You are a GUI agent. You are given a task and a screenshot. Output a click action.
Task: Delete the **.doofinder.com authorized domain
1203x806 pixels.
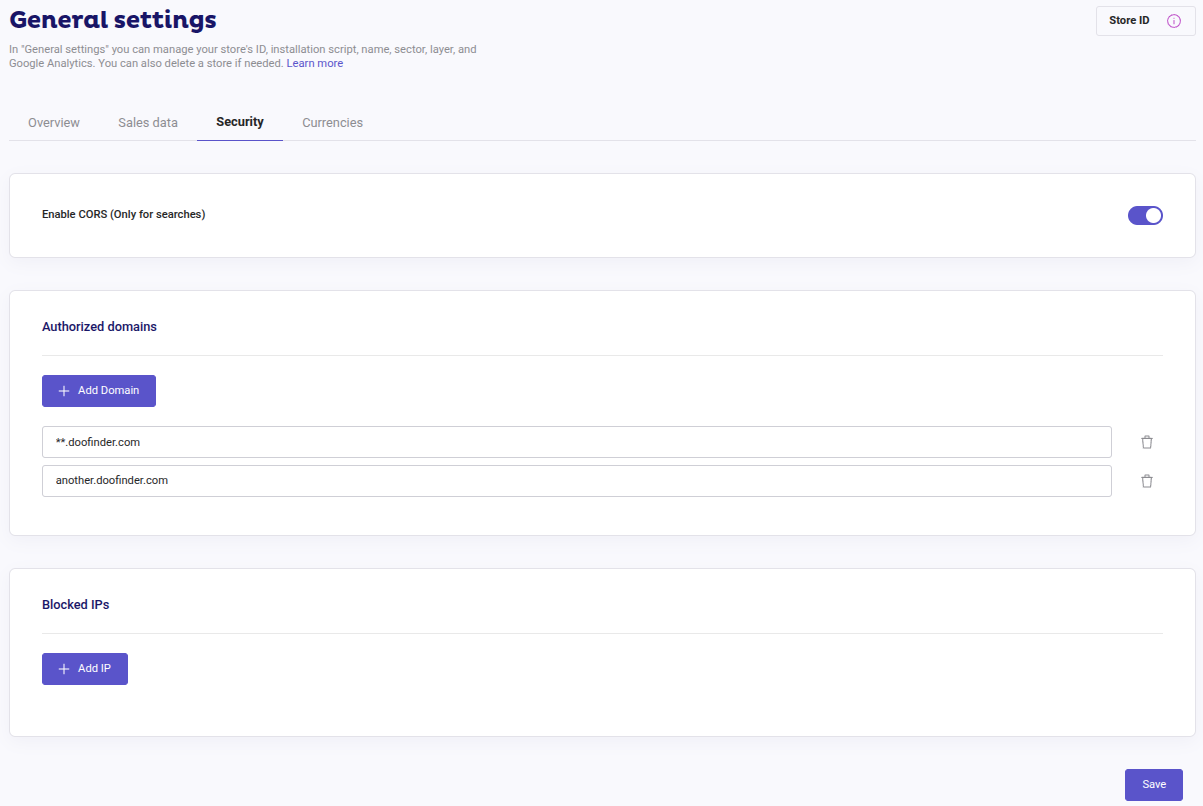pyautogui.click(x=1147, y=441)
